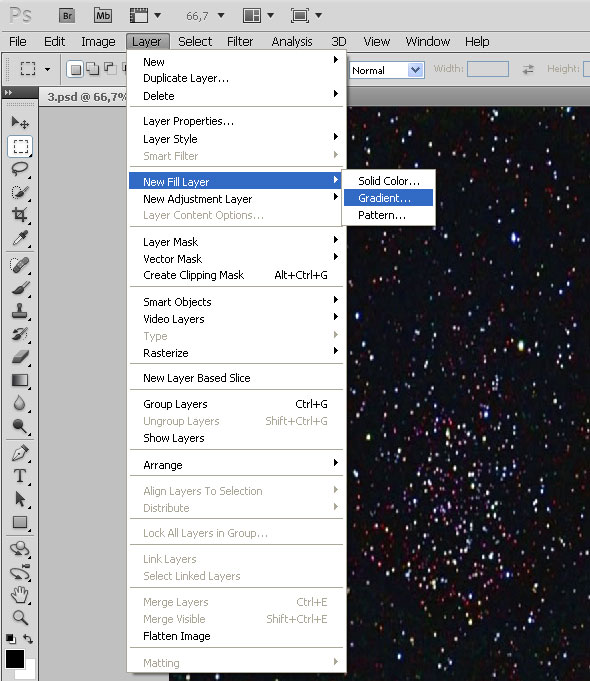Open the Image menu
The image size is (590, 681).
(x=98, y=42)
